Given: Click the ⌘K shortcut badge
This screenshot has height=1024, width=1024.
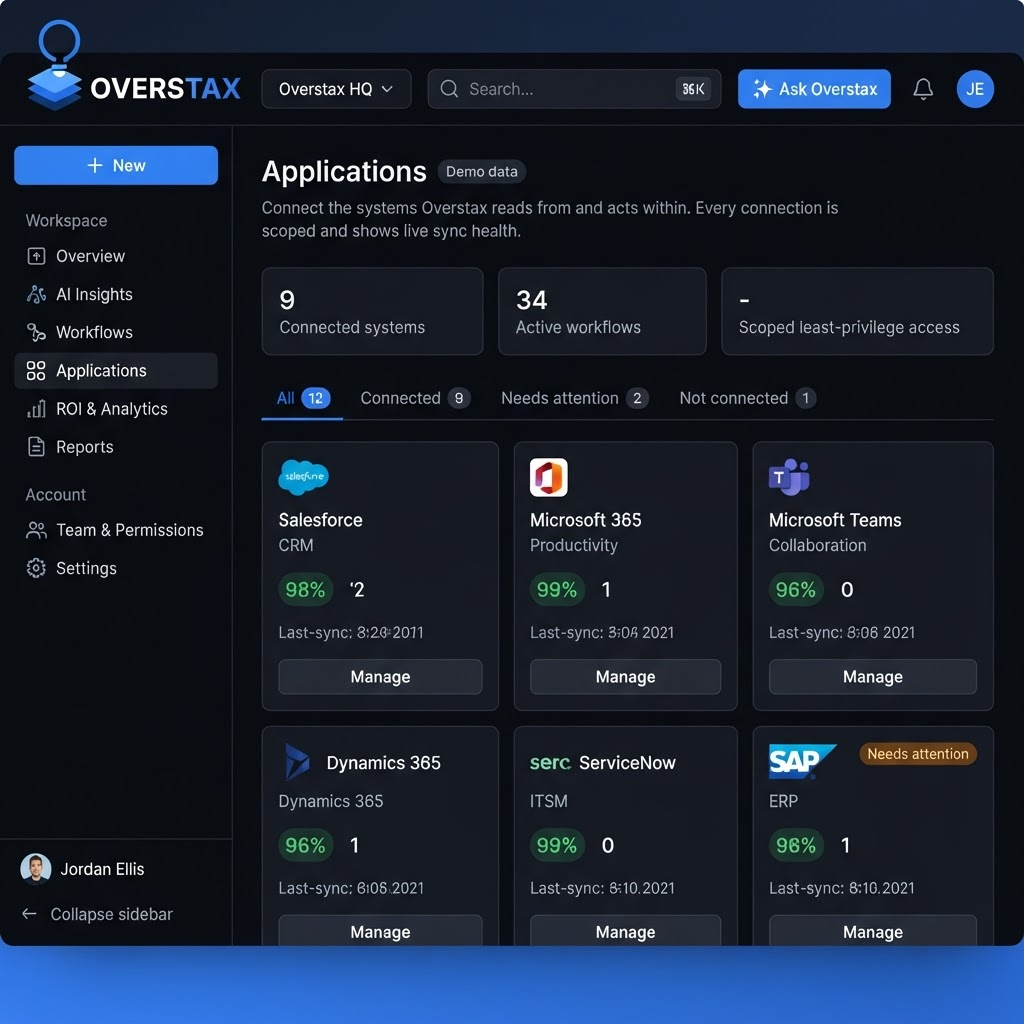Looking at the screenshot, I should [693, 89].
